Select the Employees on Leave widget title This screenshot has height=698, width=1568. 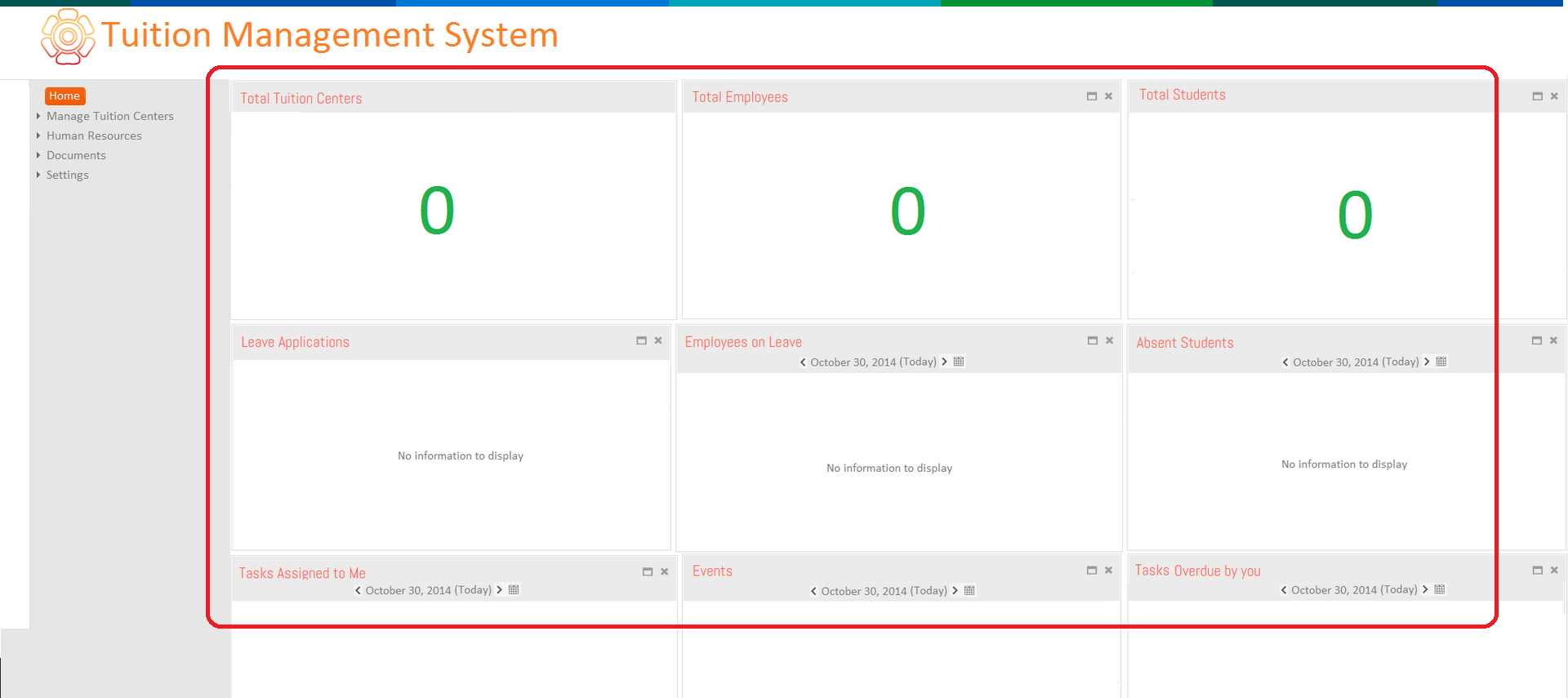[x=743, y=342]
